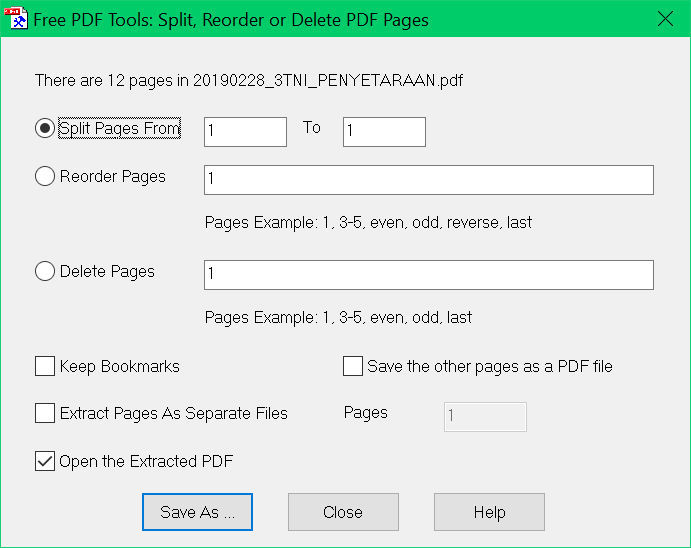Image resolution: width=691 pixels, height=548 pixels.
Task: Click the Reorder Pages text field
Action: tap(429, 180)
